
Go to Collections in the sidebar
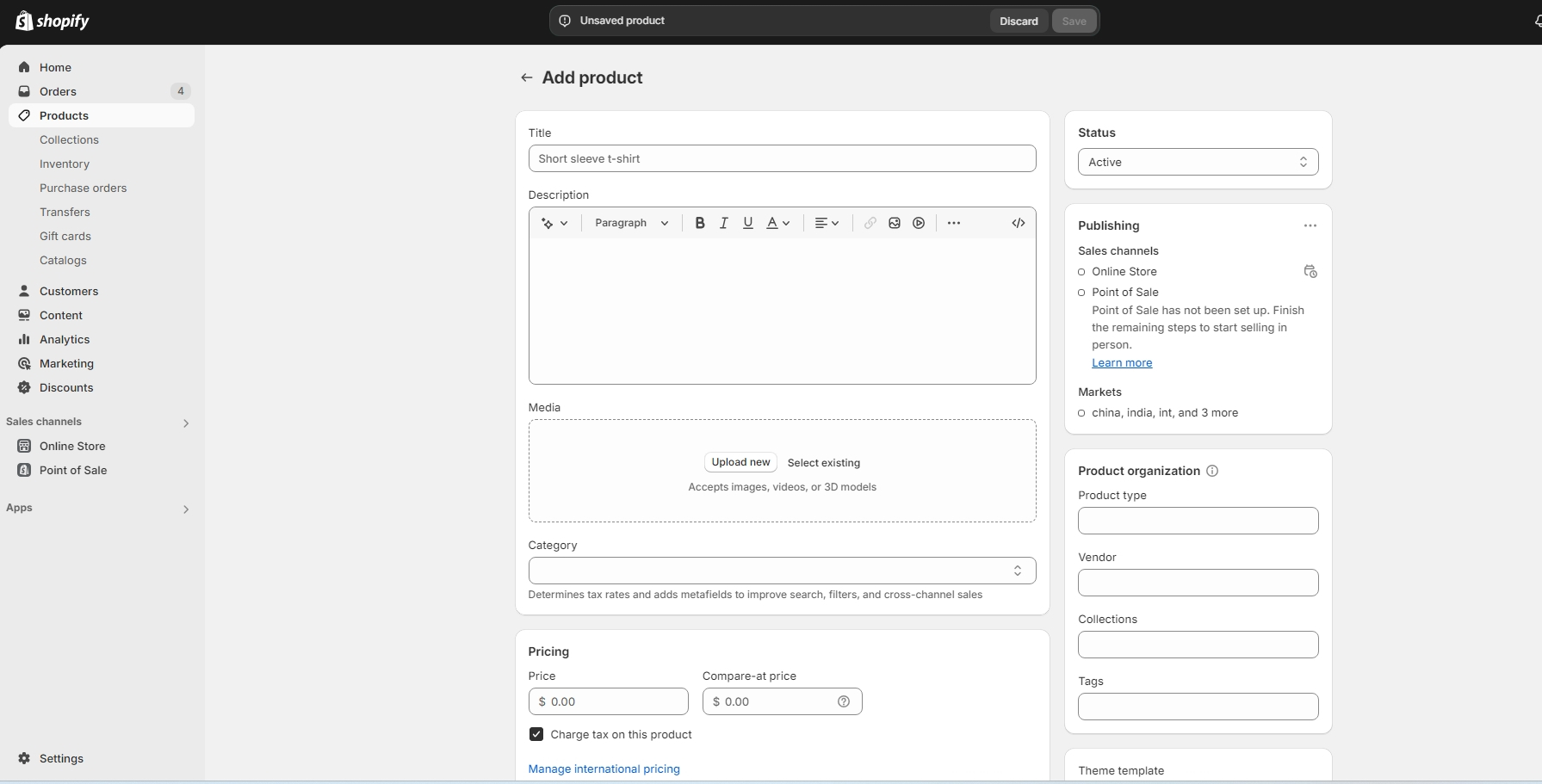(69, 139)
